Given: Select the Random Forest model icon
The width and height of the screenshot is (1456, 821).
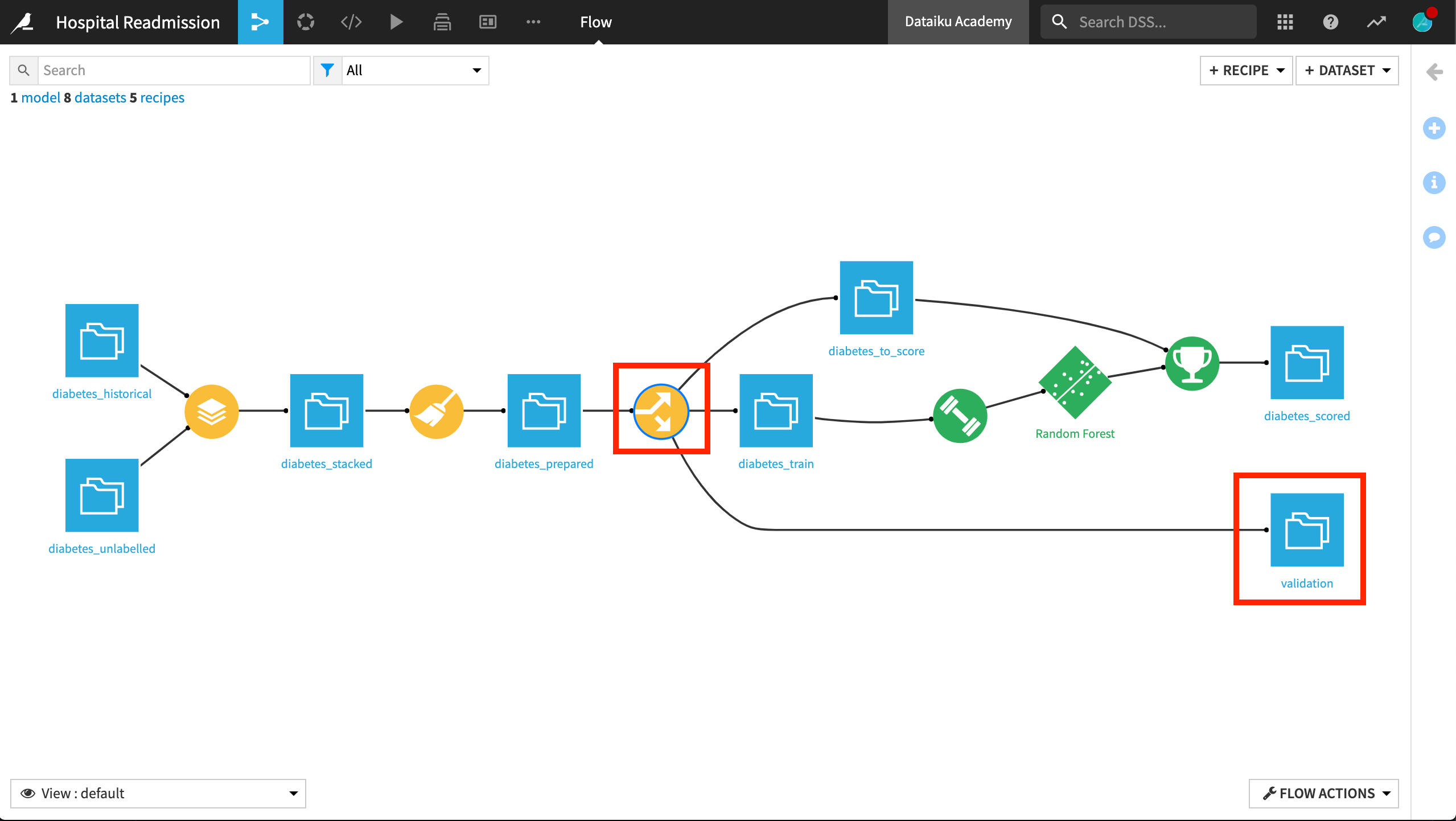Looking at the screenshot, I should point(1075,383).
